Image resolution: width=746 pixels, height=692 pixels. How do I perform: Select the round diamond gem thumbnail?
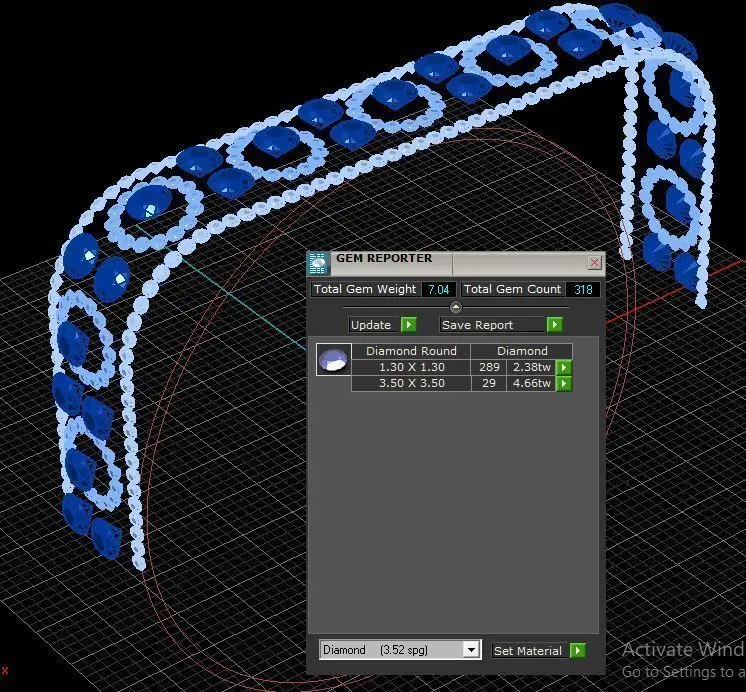click(334, 359)
